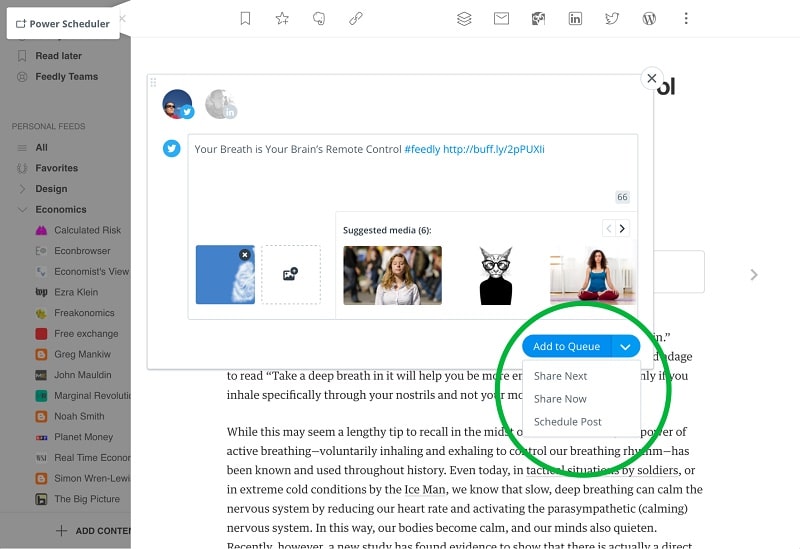Open the Ezra Klein feed

76,292
